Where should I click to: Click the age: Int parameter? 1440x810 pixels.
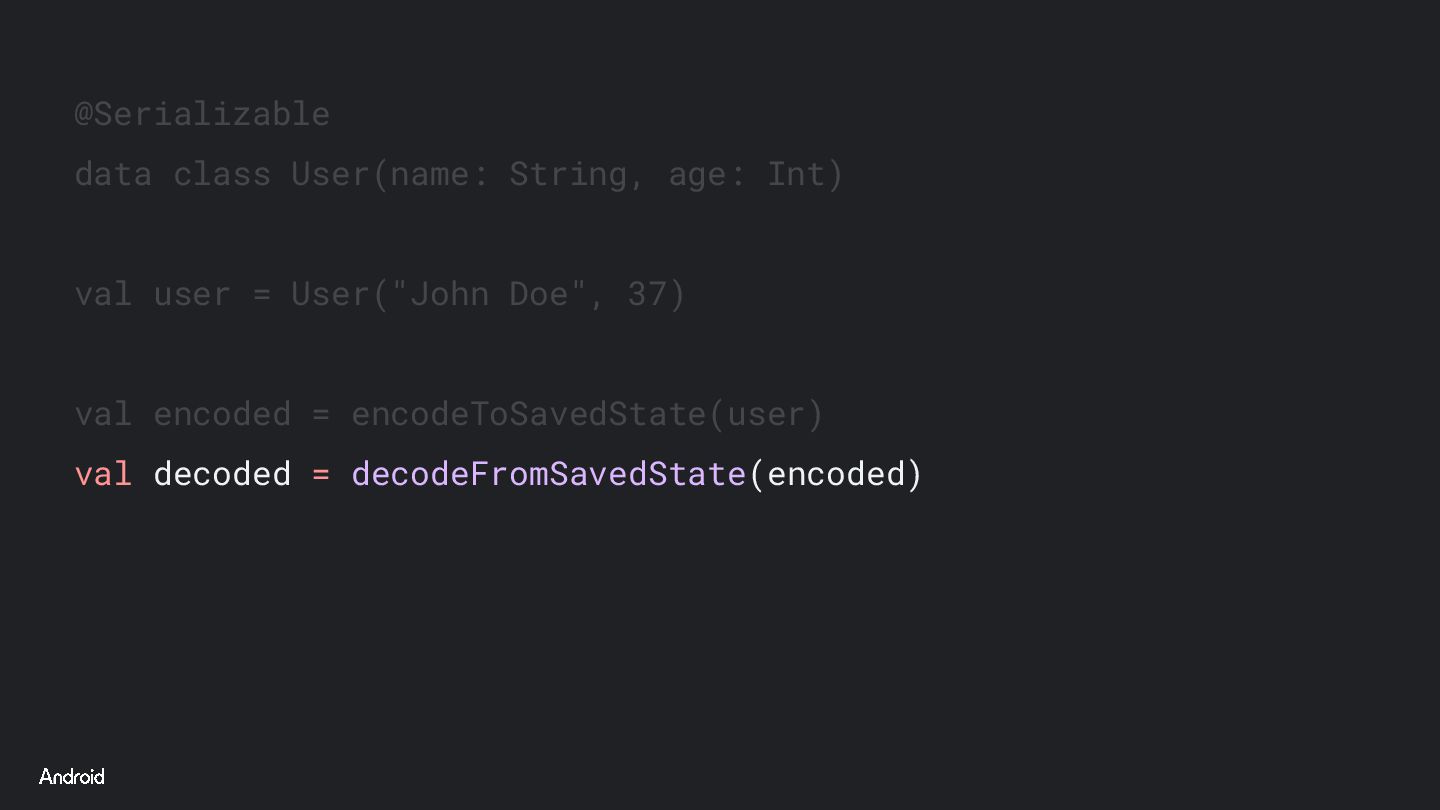tap(746, 174)
